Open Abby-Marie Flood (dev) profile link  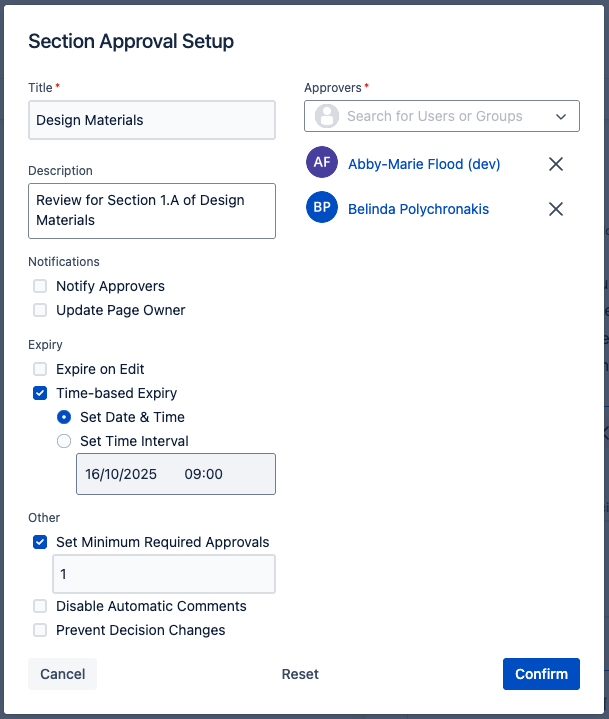pos(424,164)
